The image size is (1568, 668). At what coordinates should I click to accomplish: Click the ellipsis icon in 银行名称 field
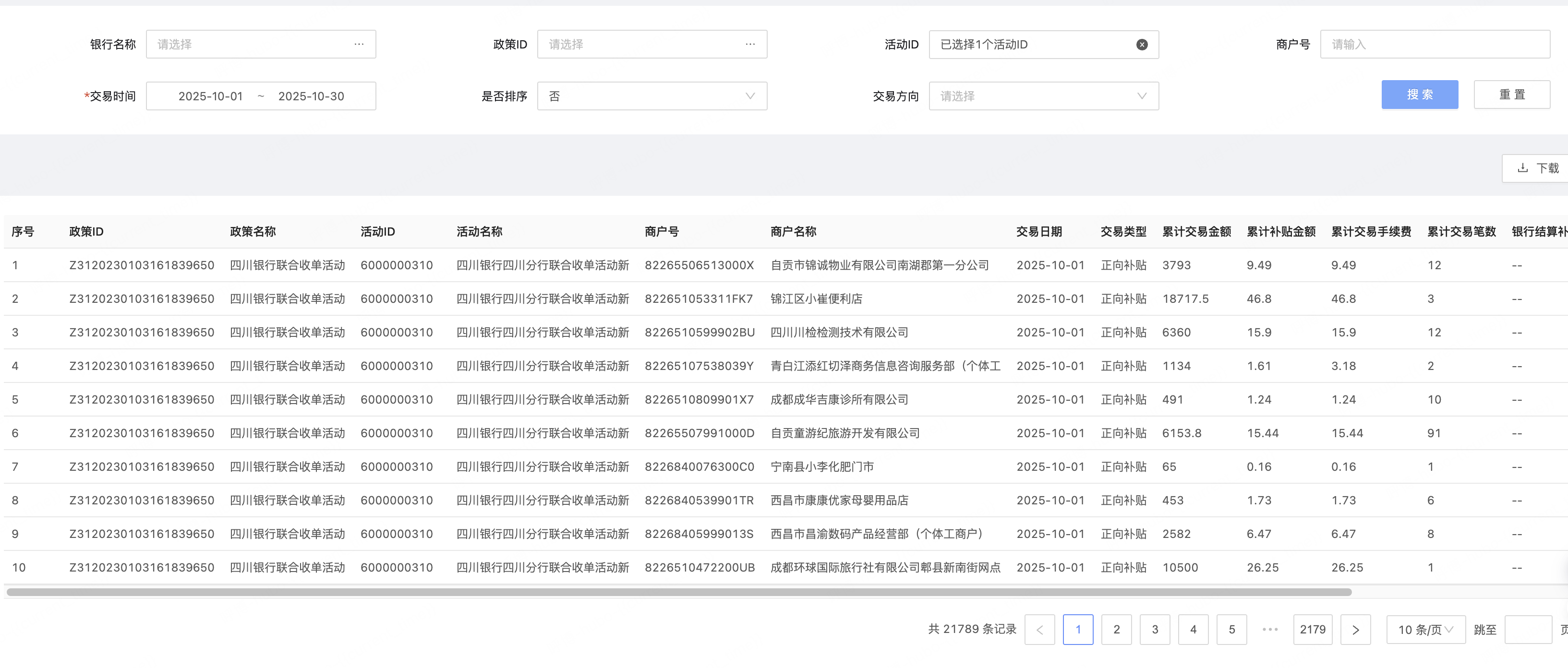[x=359, y=45]
